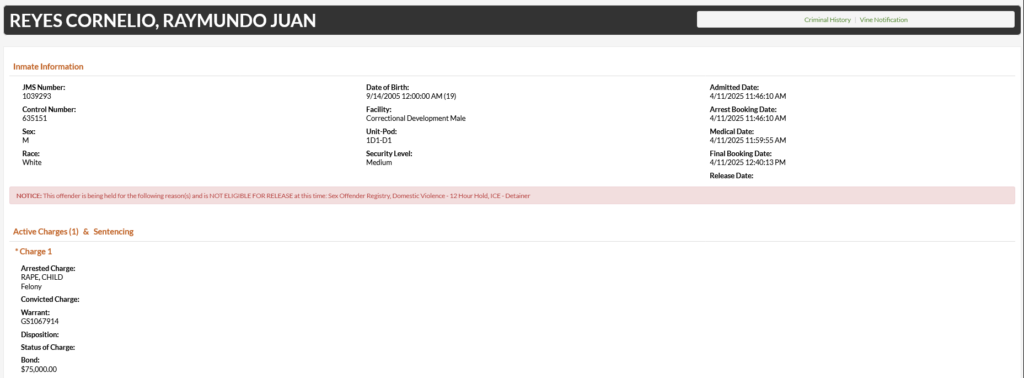The image size is (1024, 378).
Task: Select Unit-Pod value 1D1-D1
Action: click(379, 140)
